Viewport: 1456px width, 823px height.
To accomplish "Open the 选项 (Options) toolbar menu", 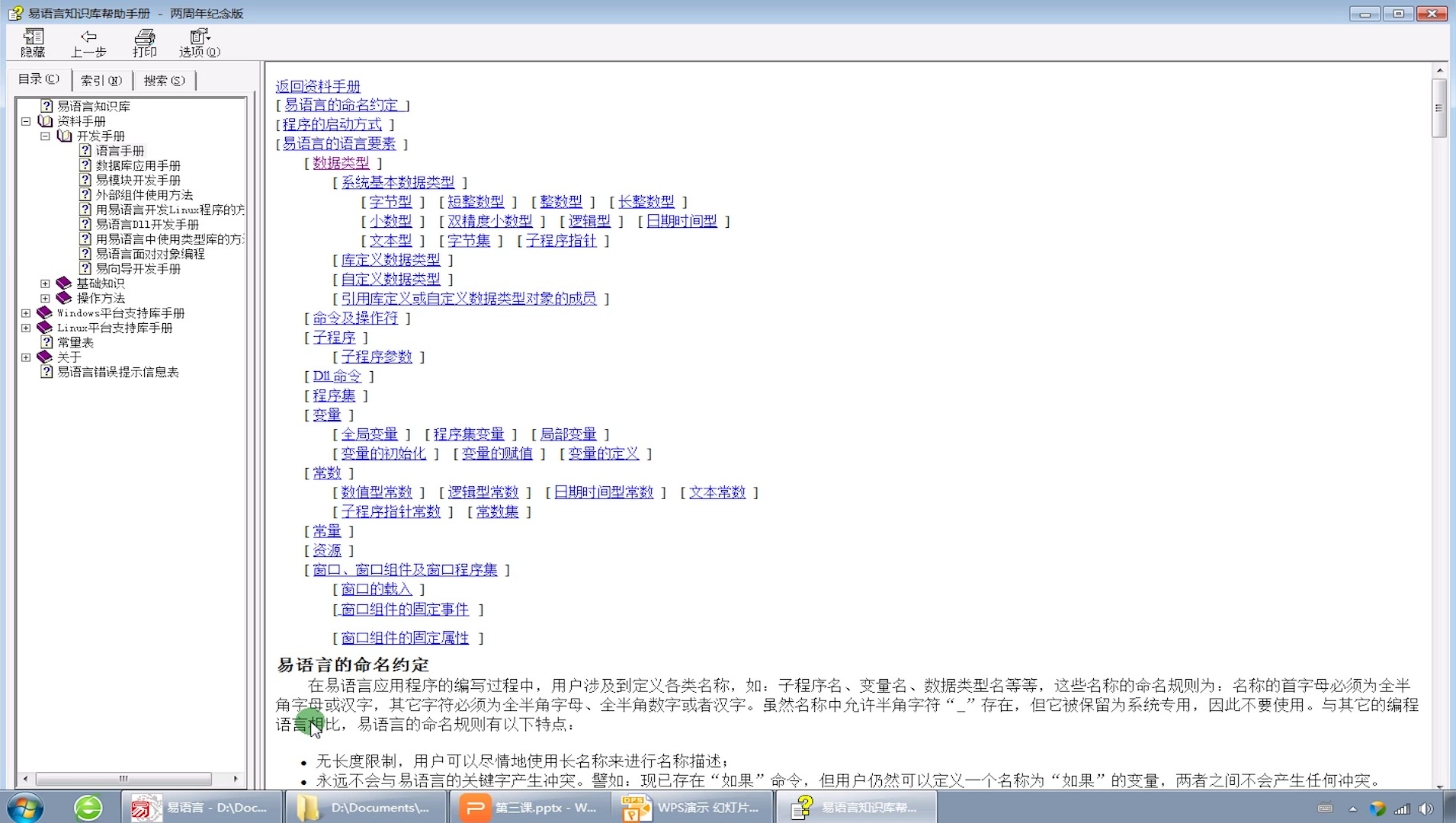I will [200, 43].
